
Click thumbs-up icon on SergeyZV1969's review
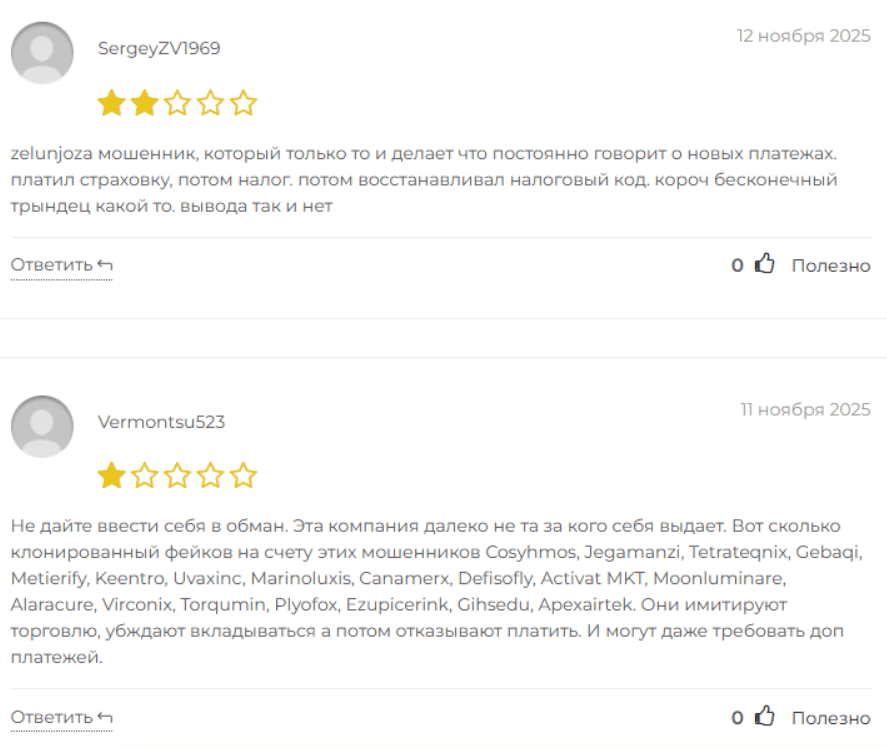tap(765, 265)
